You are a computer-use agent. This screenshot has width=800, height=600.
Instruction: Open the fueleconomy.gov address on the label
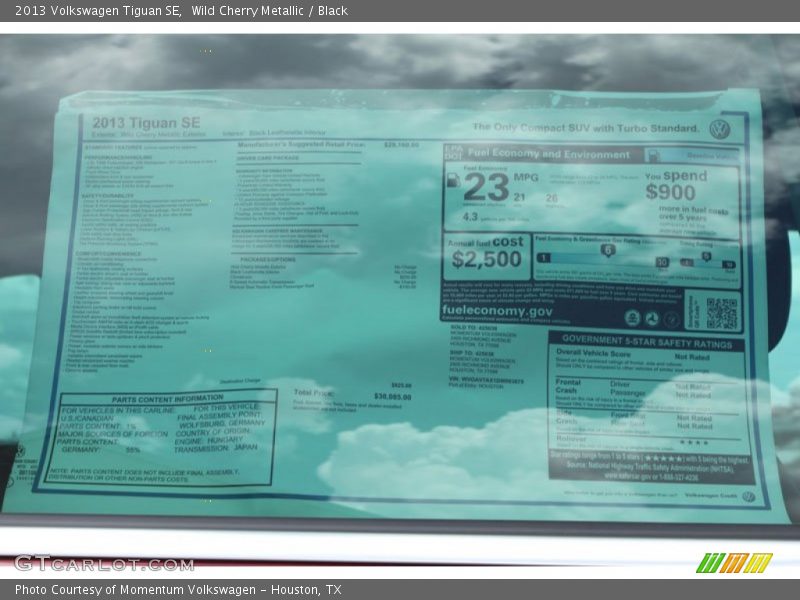pyautogui.click(x=497, y=311)
